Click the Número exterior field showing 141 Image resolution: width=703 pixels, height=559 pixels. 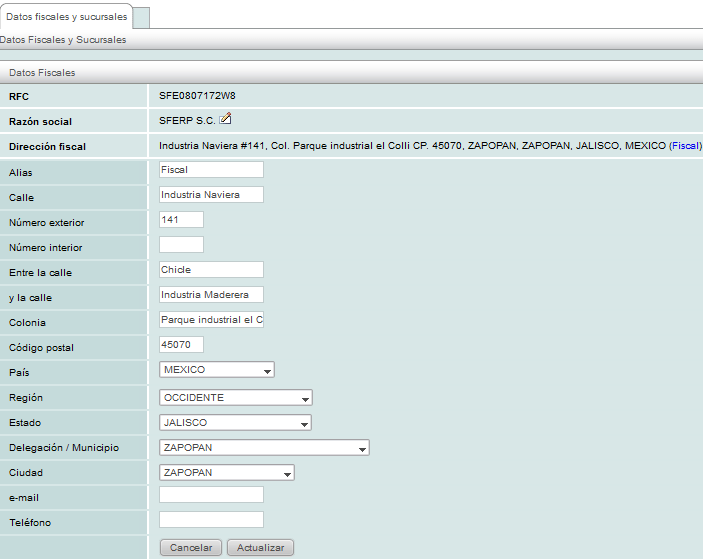[181, 220]
